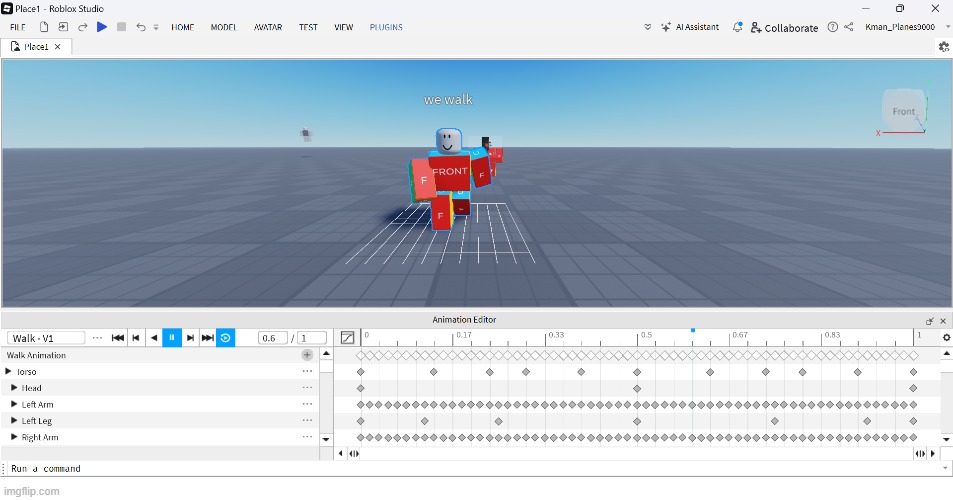Click track list scroll down arrow
Screen dimensions: 953x500
click(326, 439)
